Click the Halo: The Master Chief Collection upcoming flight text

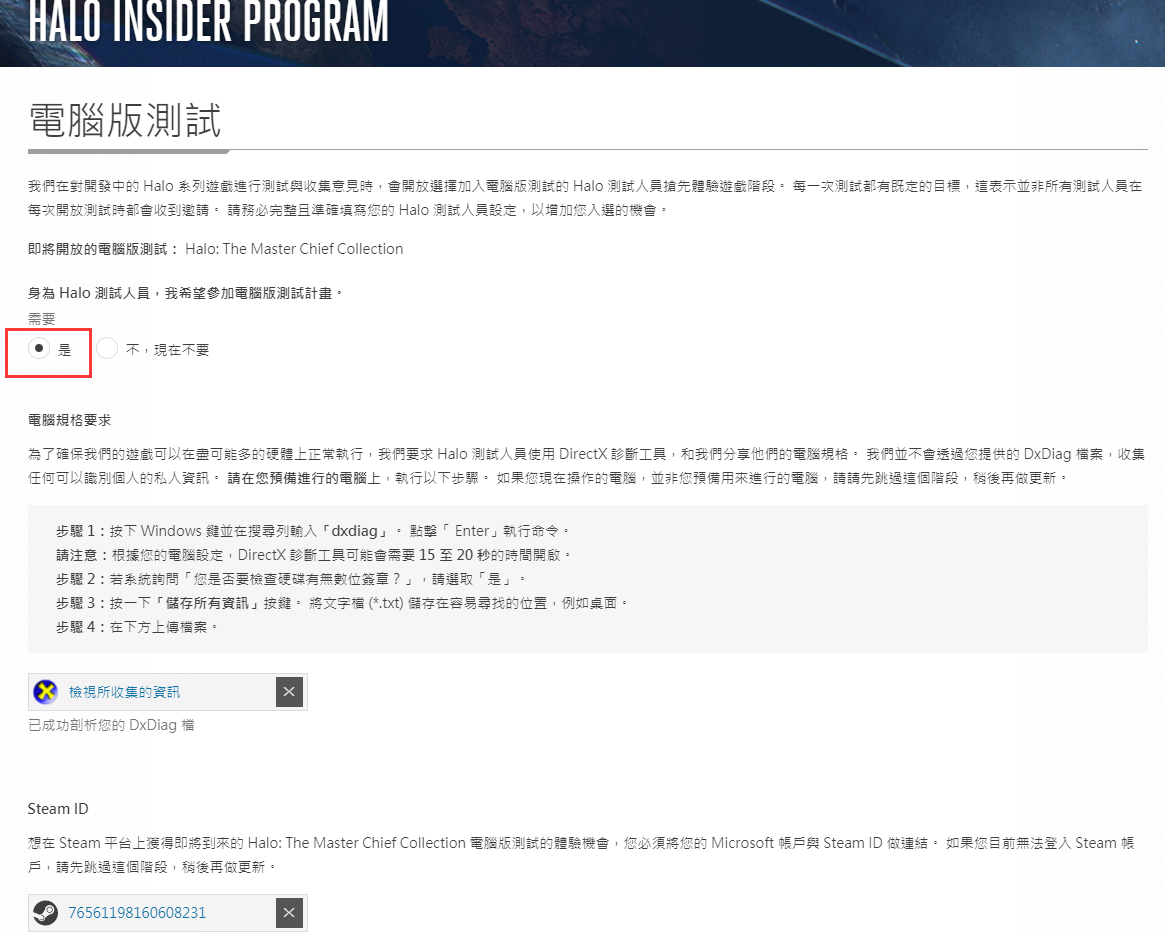pyautogui.click(x=294, y=249)
